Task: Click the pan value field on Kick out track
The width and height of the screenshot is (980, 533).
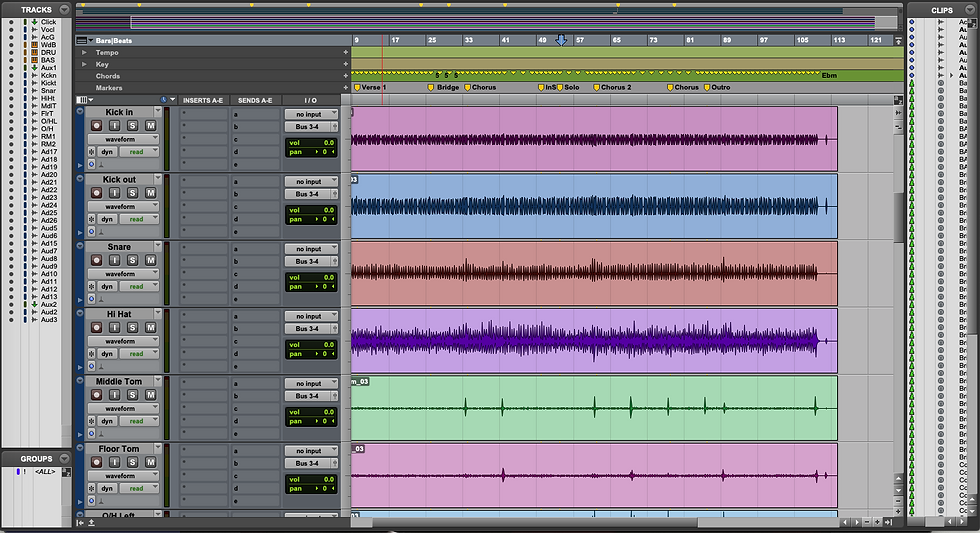Action: pyautogui.click(x=311, y=219)
